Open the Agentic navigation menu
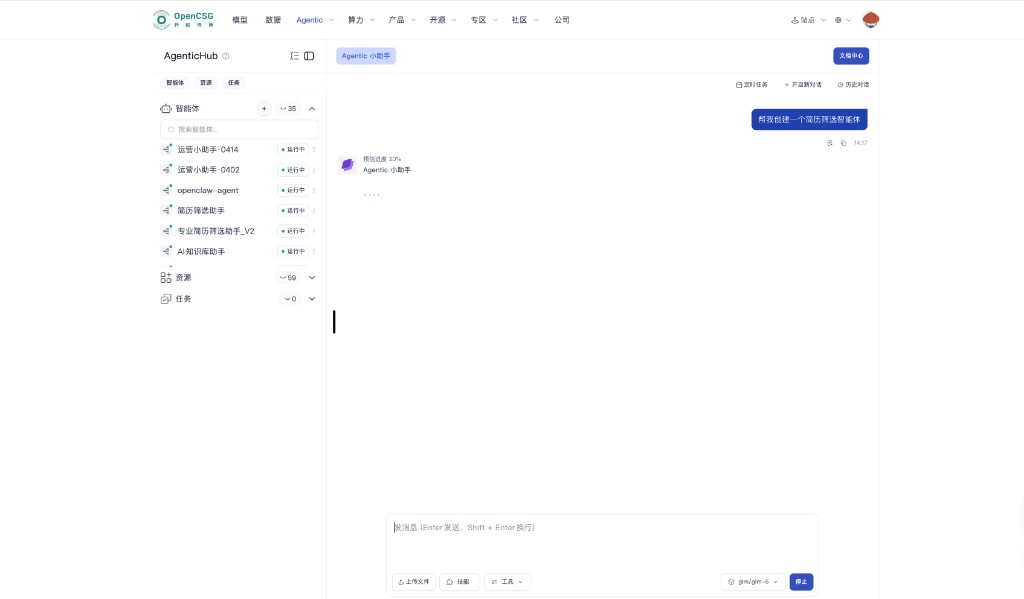The height and width of the screenshot is (599, 1024). click(315, 20)
